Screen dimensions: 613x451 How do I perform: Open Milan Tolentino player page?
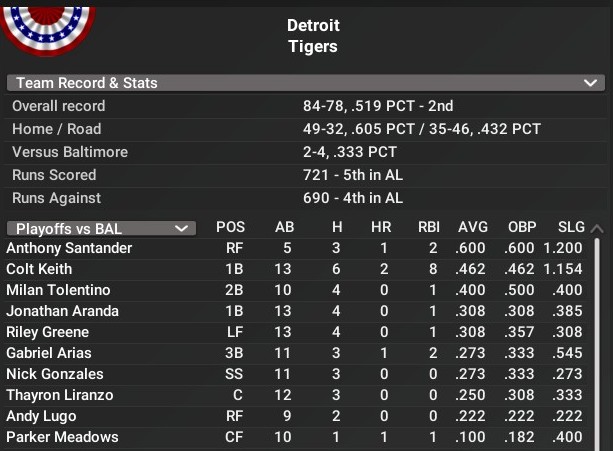pos(58,290)
